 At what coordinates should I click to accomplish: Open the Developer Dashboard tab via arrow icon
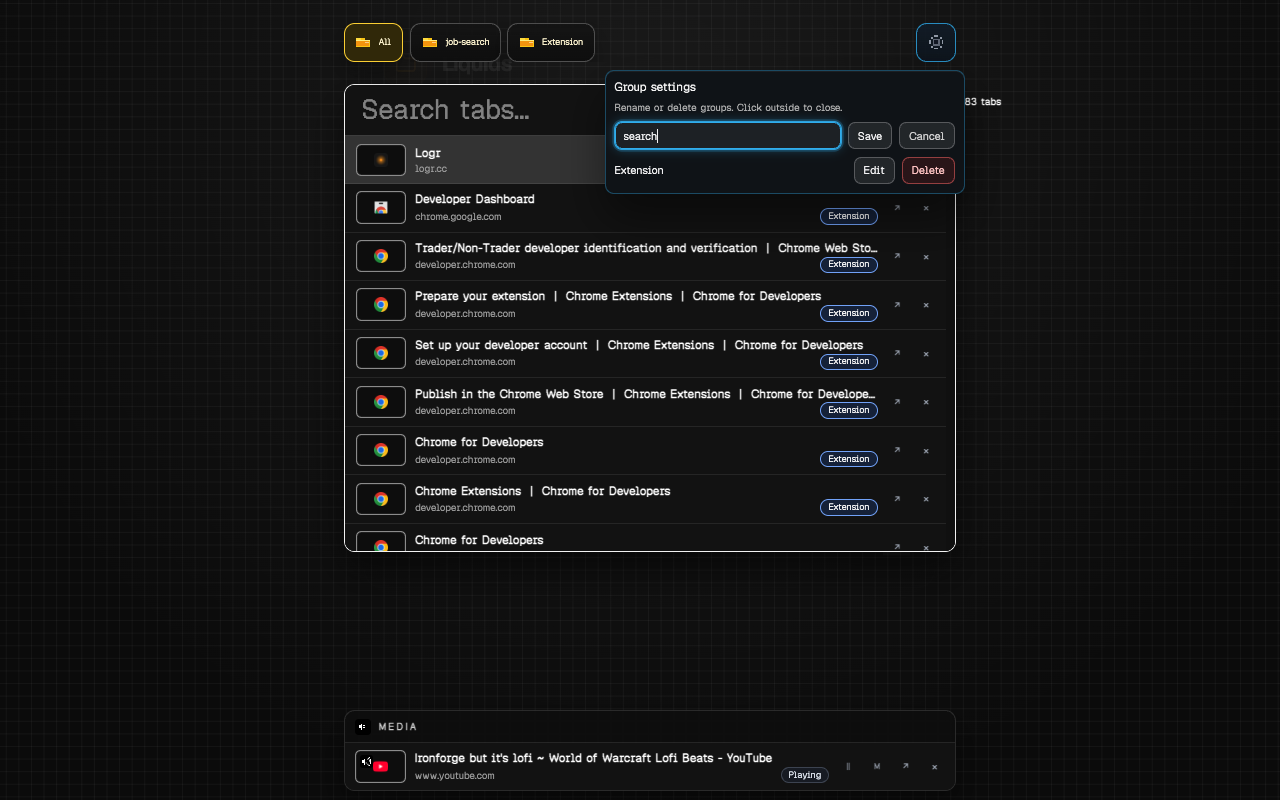point(897,208)
